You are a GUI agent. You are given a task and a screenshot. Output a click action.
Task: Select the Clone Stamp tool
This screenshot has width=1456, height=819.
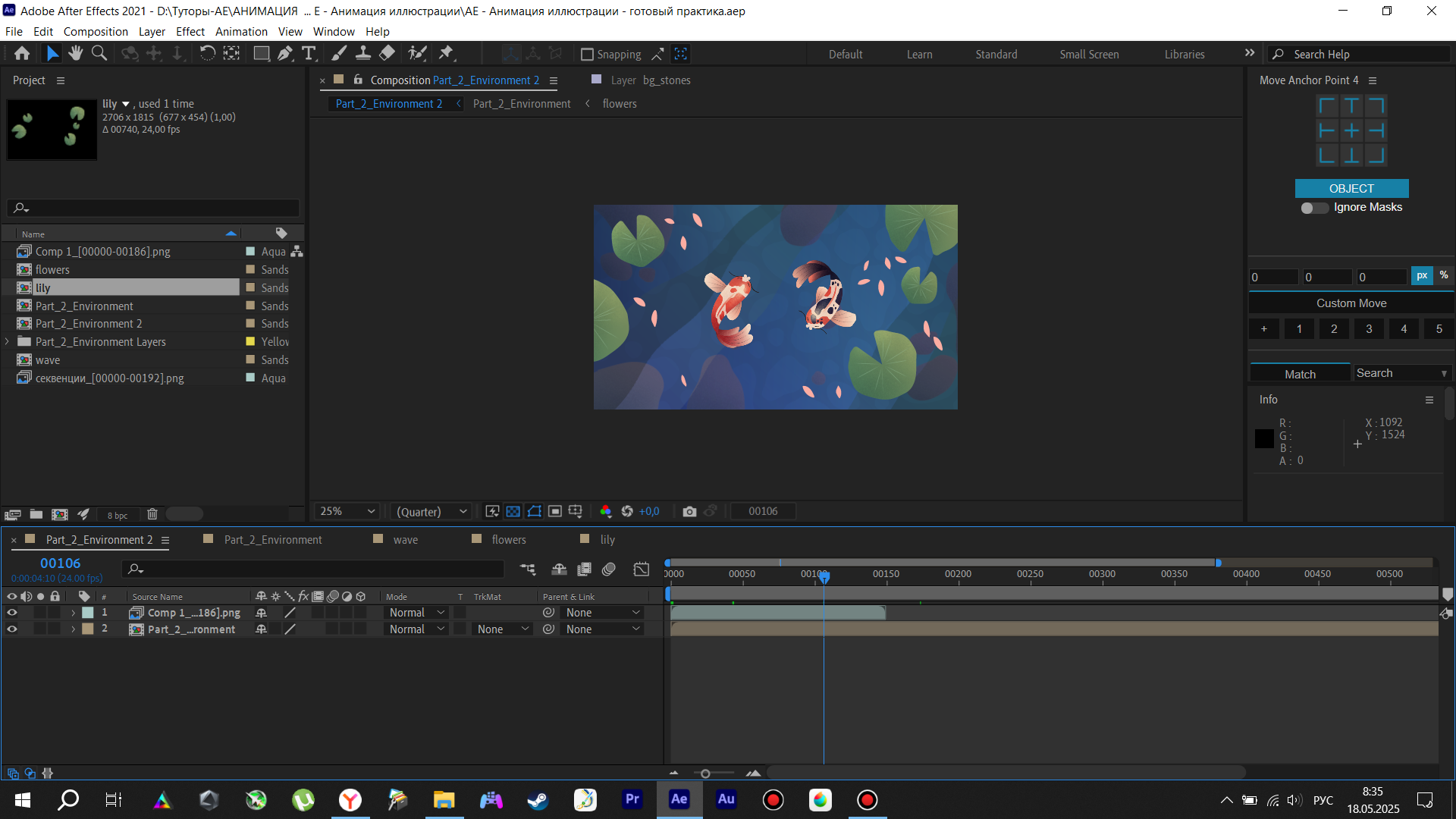[x=363, y=54]
